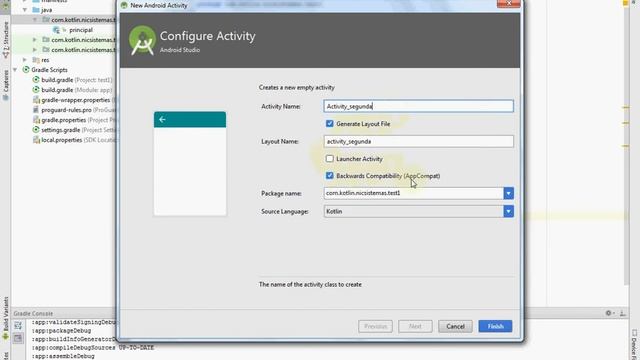Click the Finish button
Screen dimensions: 640x360
pos(495,326)
